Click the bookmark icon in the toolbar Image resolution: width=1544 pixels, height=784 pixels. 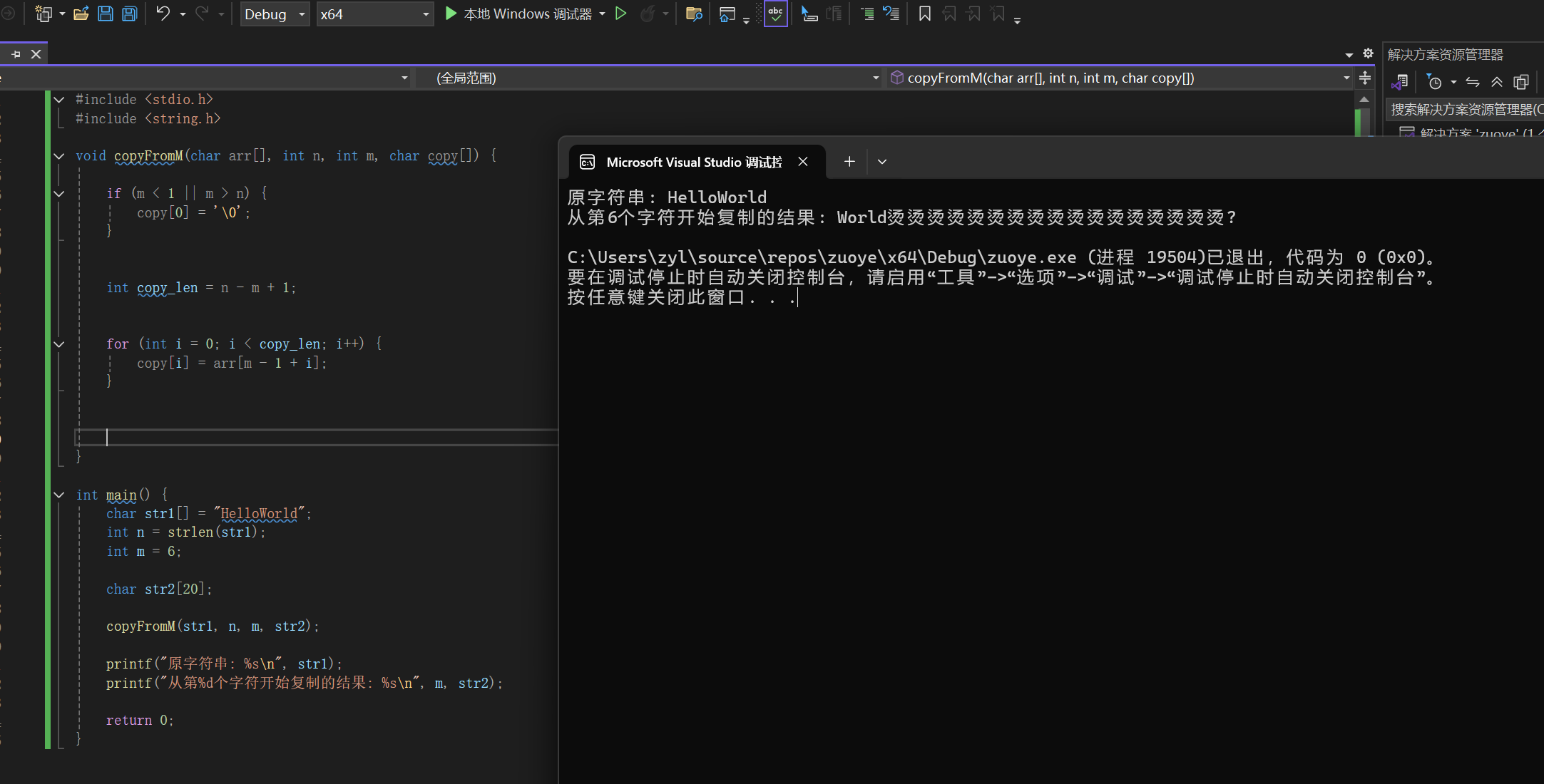[924, 14]
